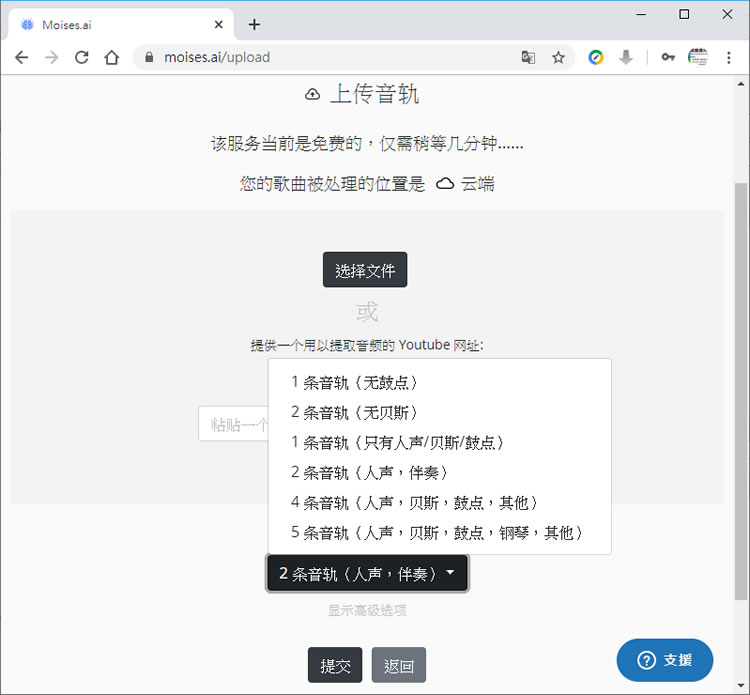Open the browser home page icon
750x695 pixels.
coord(112,58)
